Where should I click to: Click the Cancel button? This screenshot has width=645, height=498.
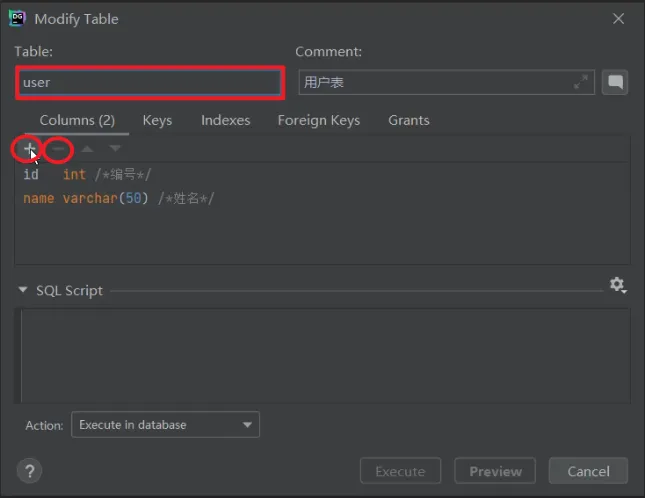click(587, 471)
